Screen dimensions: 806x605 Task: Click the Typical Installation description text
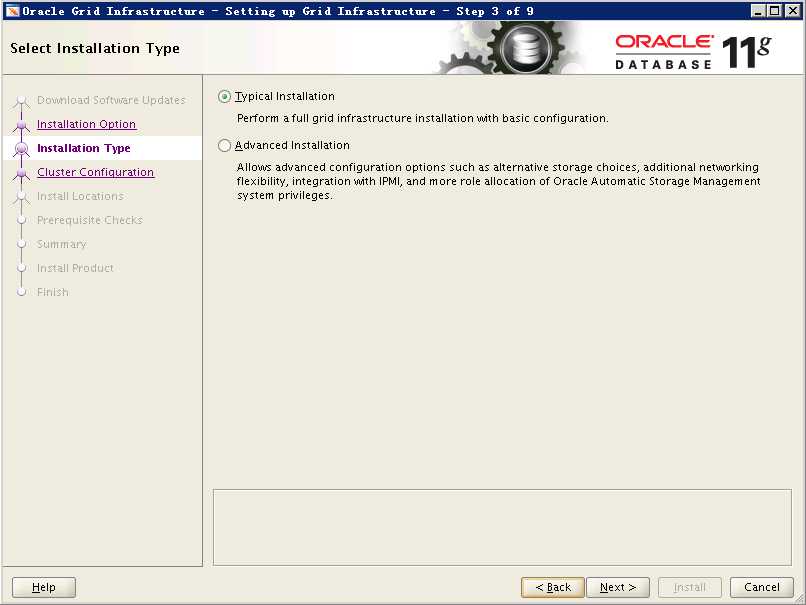tap(423, 118)
